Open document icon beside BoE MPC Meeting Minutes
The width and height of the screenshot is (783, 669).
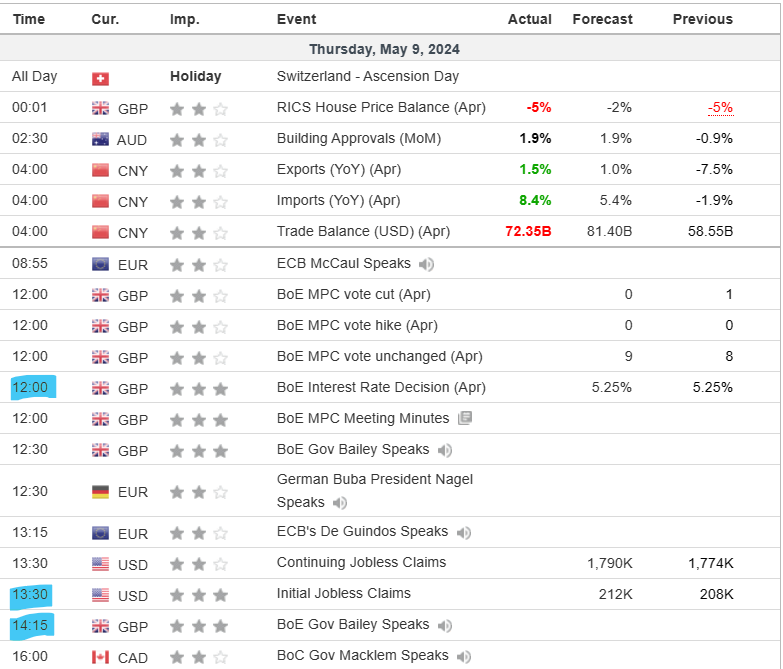465,418
